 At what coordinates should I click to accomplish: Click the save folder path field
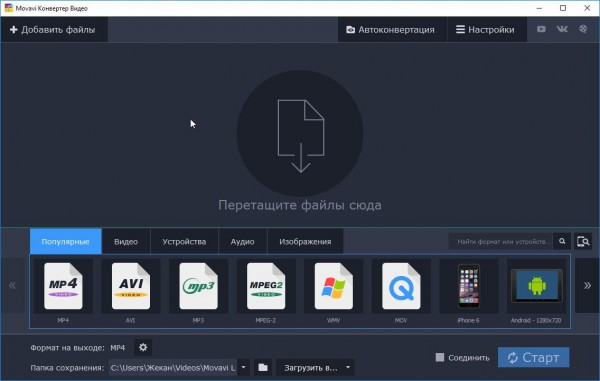tap(173, 368)
